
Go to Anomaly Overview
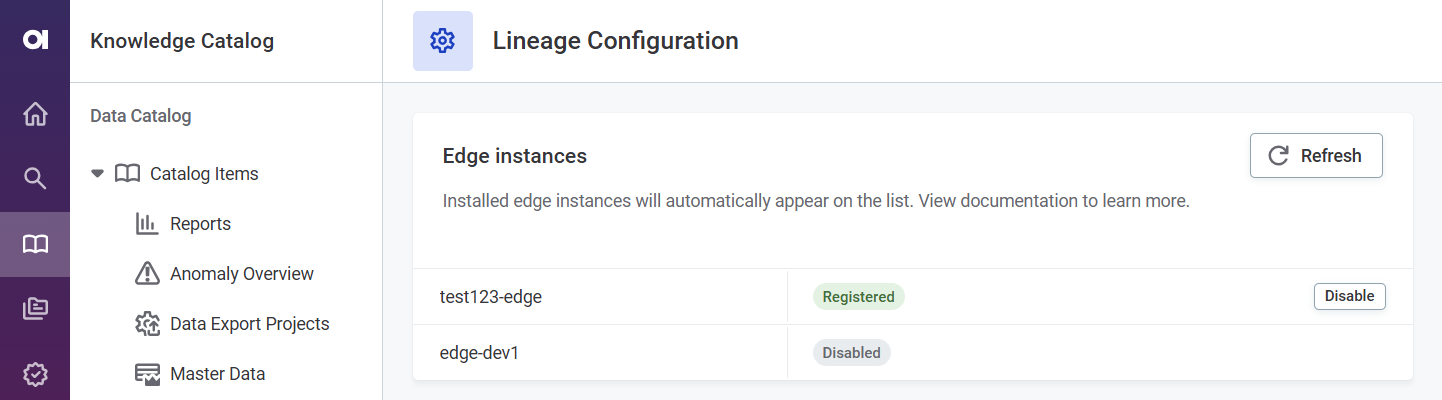242,274
